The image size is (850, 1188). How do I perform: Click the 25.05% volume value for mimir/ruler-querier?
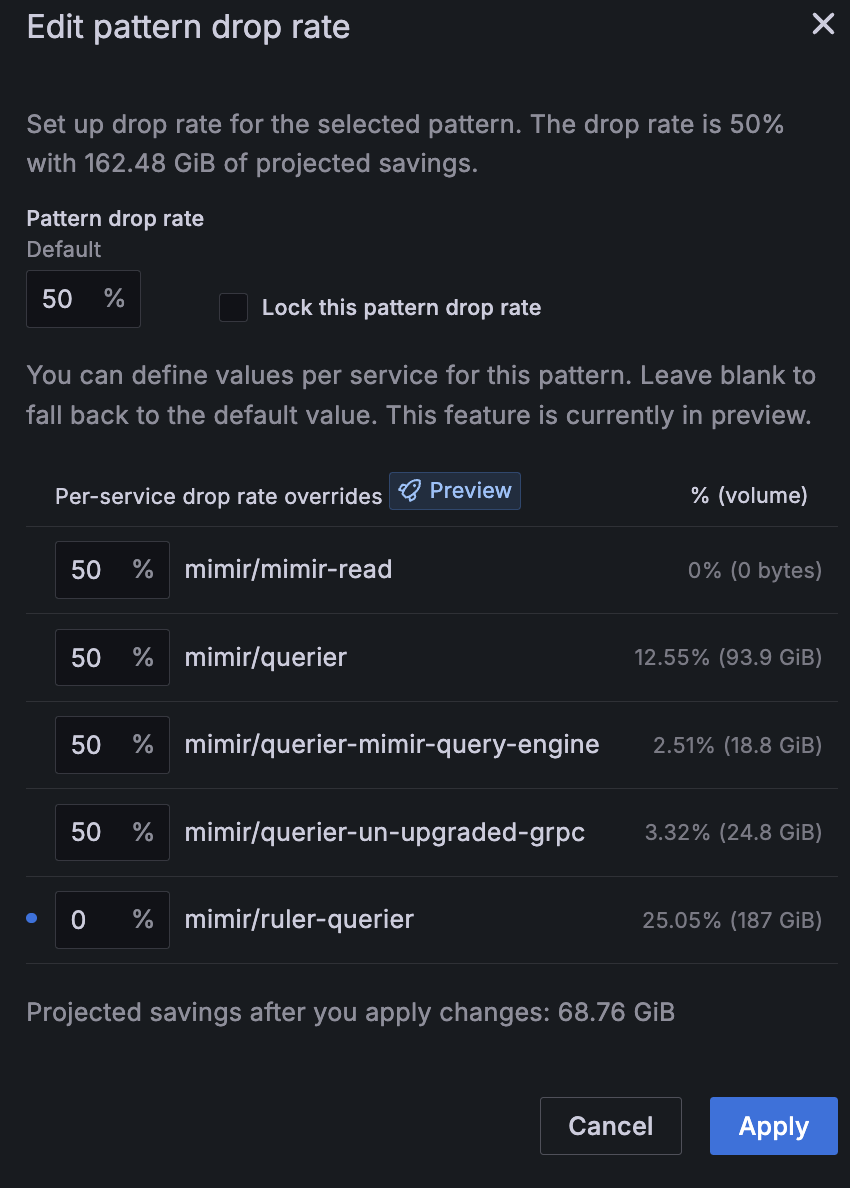point(731,919)
